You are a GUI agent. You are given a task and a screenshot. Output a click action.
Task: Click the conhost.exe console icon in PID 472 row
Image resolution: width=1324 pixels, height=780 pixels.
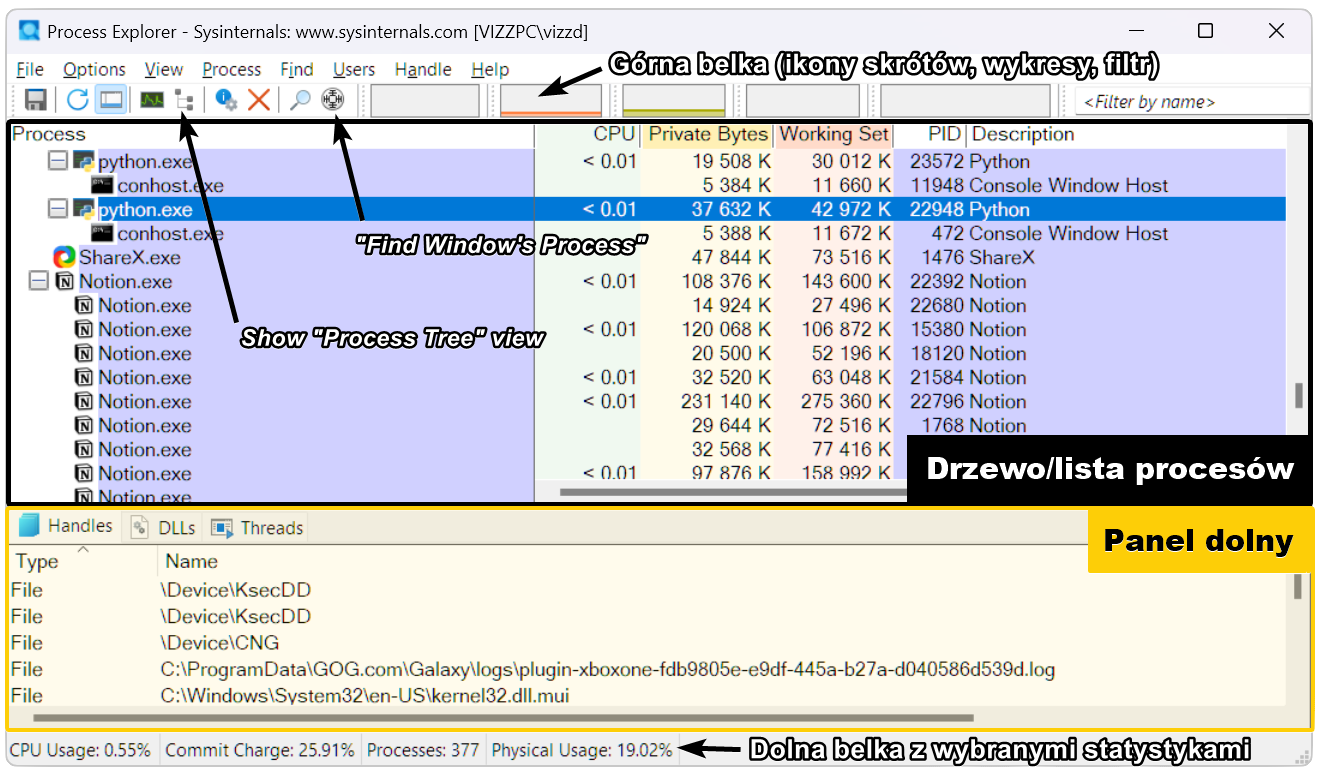click(x=102, y=233)
